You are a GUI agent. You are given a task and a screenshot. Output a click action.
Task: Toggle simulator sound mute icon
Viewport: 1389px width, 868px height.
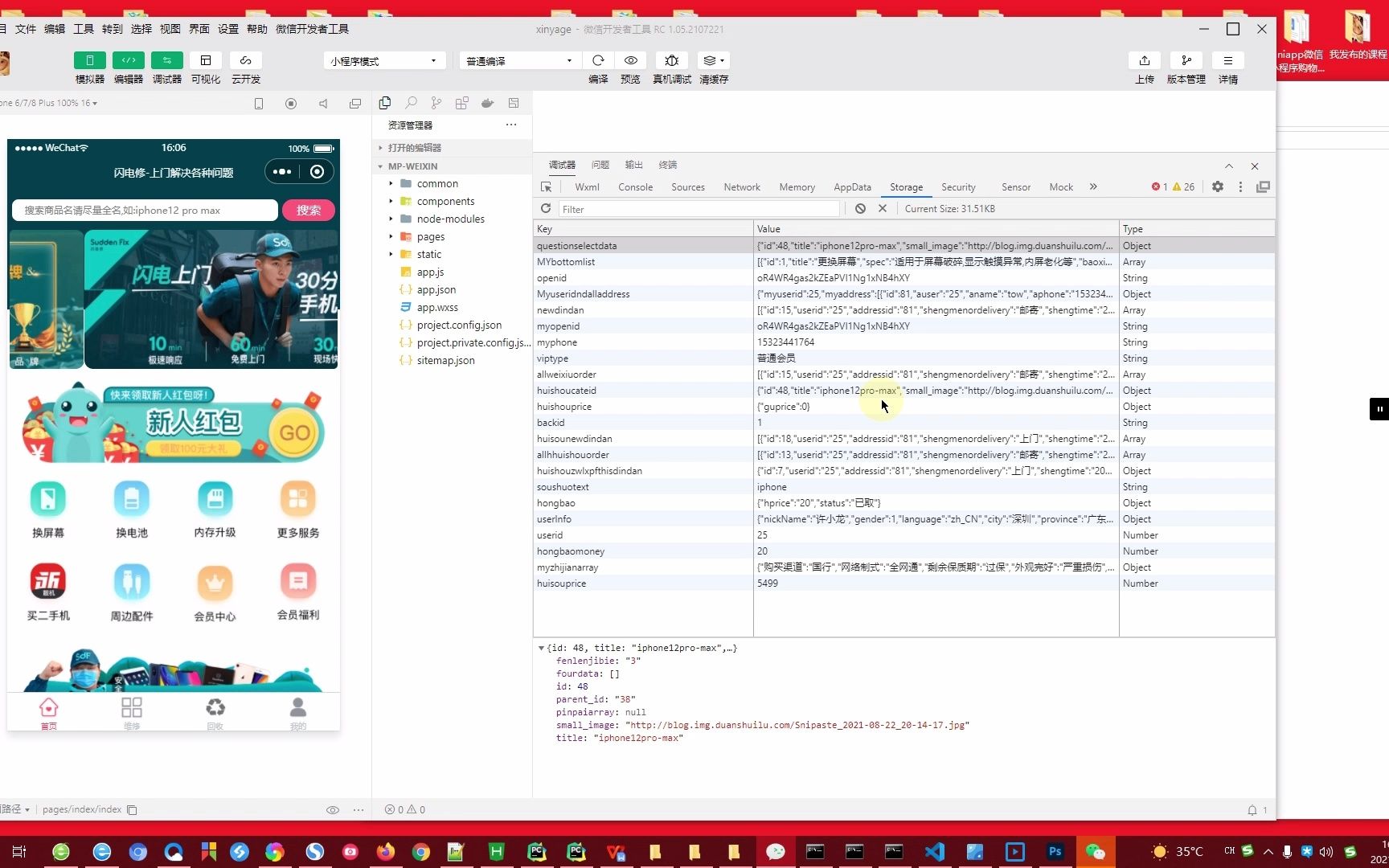[323, 104]
